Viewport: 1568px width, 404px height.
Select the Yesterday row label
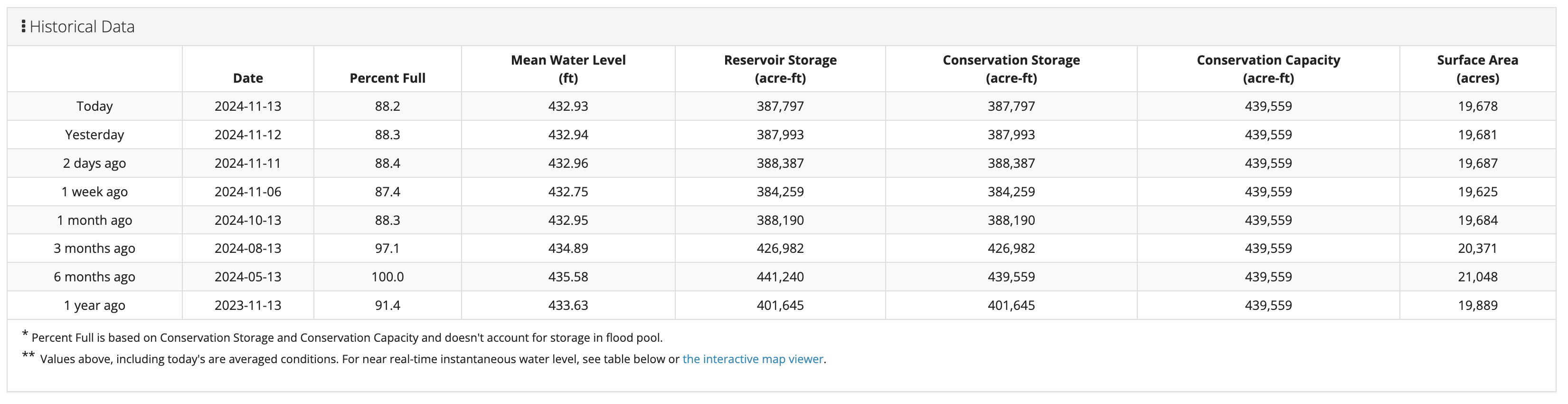pyautogui.click(x=94, y=135)
